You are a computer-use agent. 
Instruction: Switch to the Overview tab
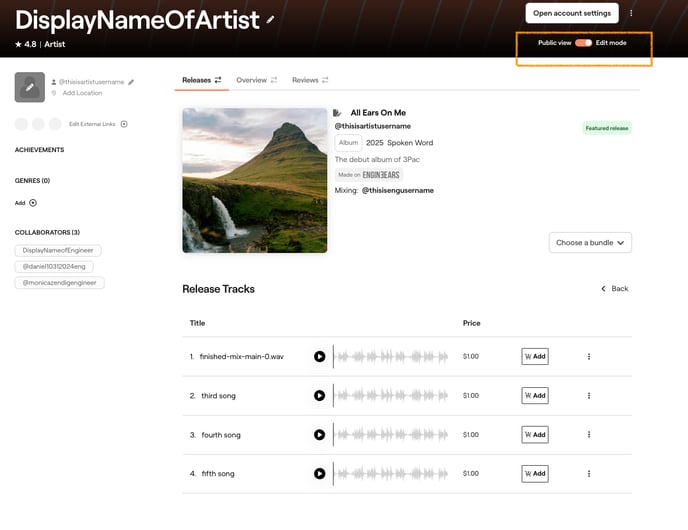[x=257, y=80]
